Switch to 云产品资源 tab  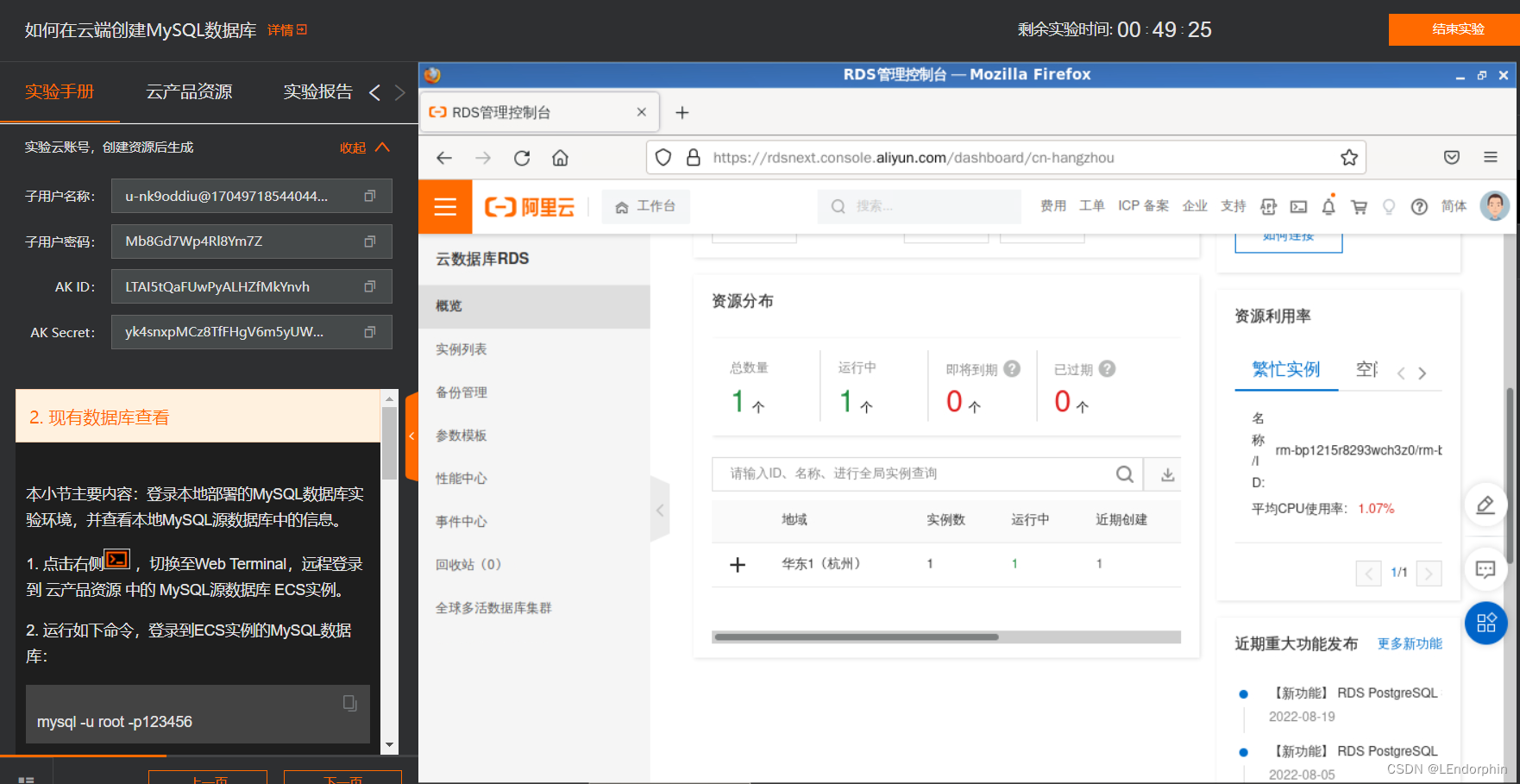click(x=189, y=91)
